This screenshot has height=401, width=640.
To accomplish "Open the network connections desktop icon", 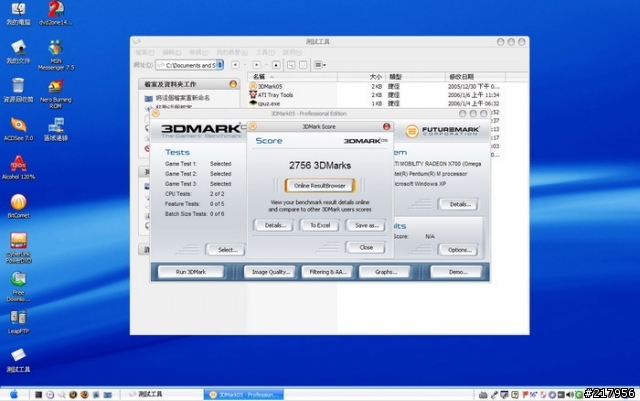I will (x=56, y=129).
